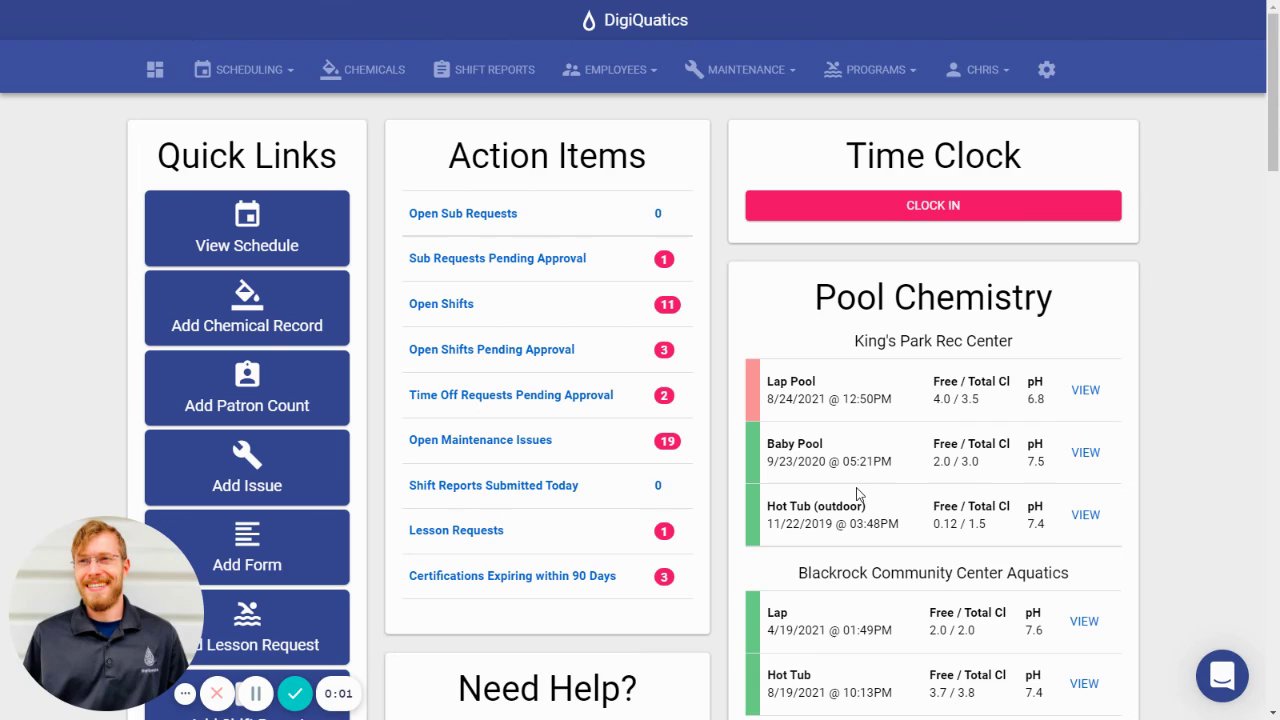Click the Add Form lines icon

[247, 534]
